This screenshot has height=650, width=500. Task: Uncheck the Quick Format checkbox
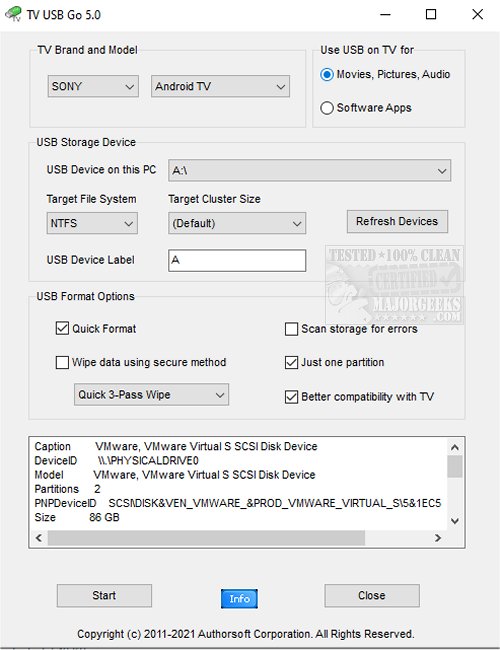(x=62, y=329)
